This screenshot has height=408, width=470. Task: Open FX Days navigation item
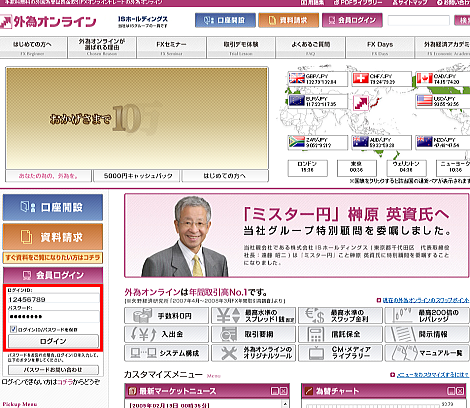point(380,48)
